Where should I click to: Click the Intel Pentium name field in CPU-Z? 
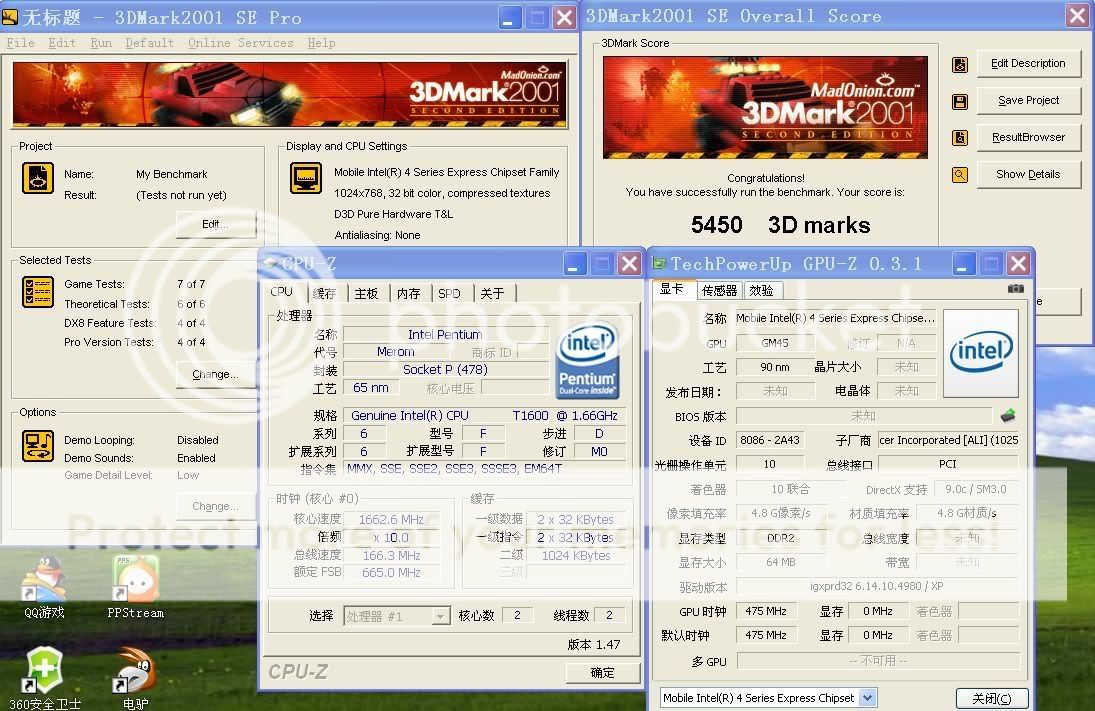(x=446, y=335)
